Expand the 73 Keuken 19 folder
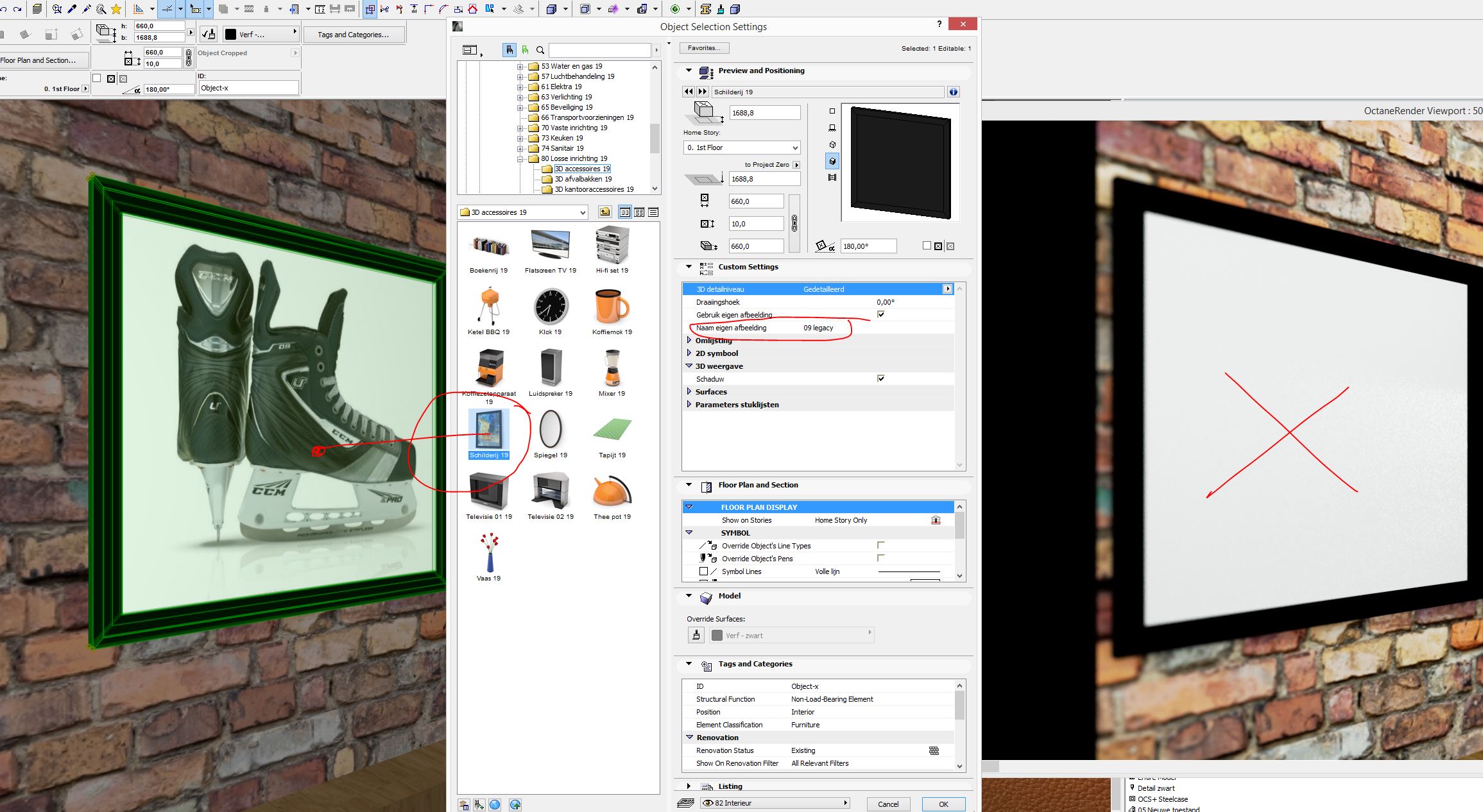The height and width of the screenshot is (812, 1483). coord(520,138)
